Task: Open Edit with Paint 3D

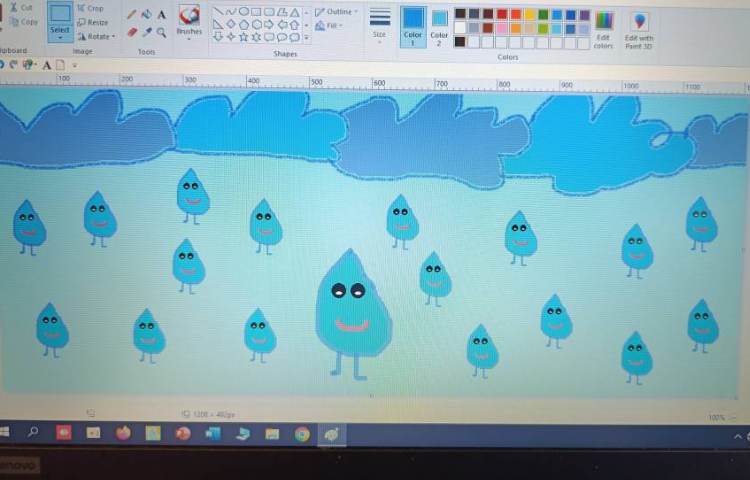Action: coord(639,27)
